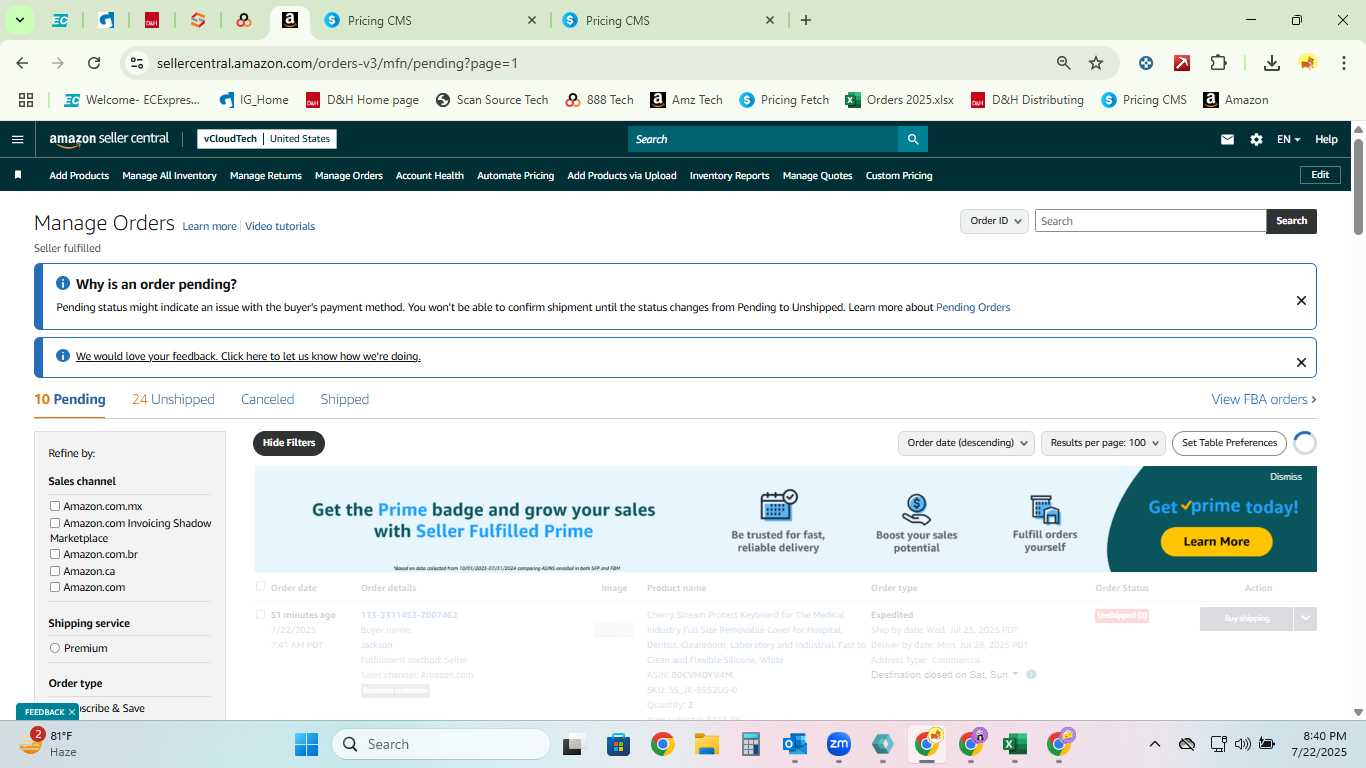Open the Order date (descending) sort dropdown
The width and height of the screenshot is (1366, 768).
coord(966,443)
